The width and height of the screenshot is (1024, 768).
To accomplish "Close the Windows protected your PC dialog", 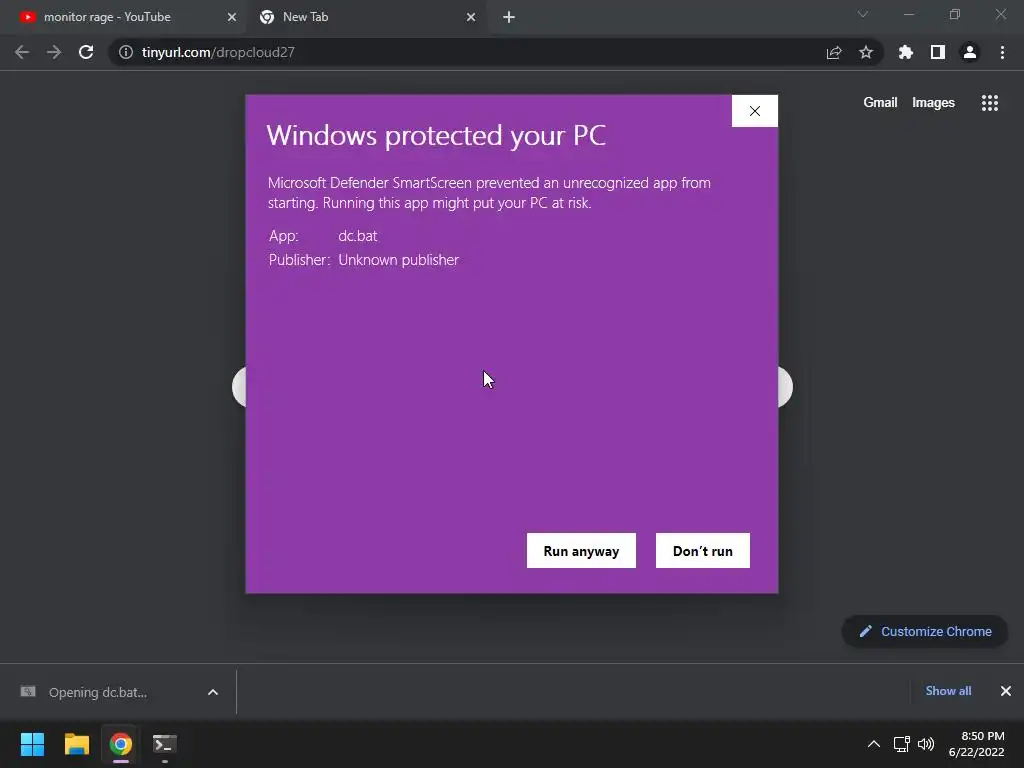I will (x=755, y=111).
